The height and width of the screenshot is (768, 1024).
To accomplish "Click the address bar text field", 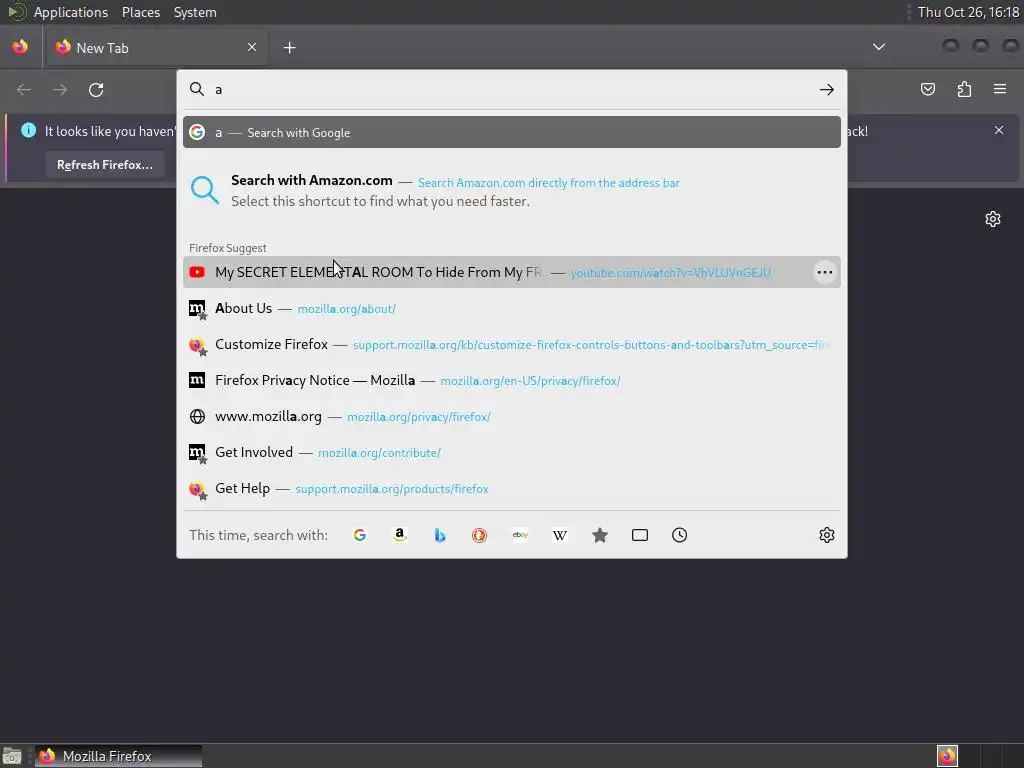I will [513, 89].
